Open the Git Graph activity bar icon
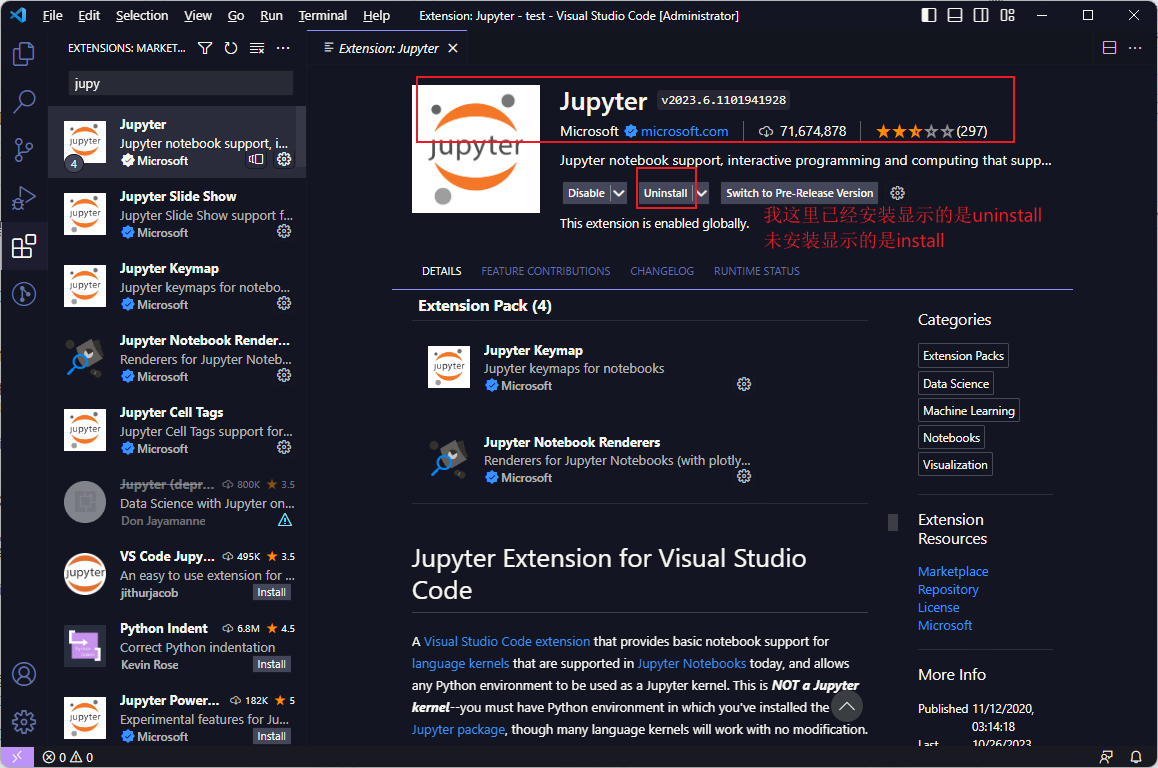Image resolution: width=1158 pixels, height=768 pixels. [x=24, y=294]
